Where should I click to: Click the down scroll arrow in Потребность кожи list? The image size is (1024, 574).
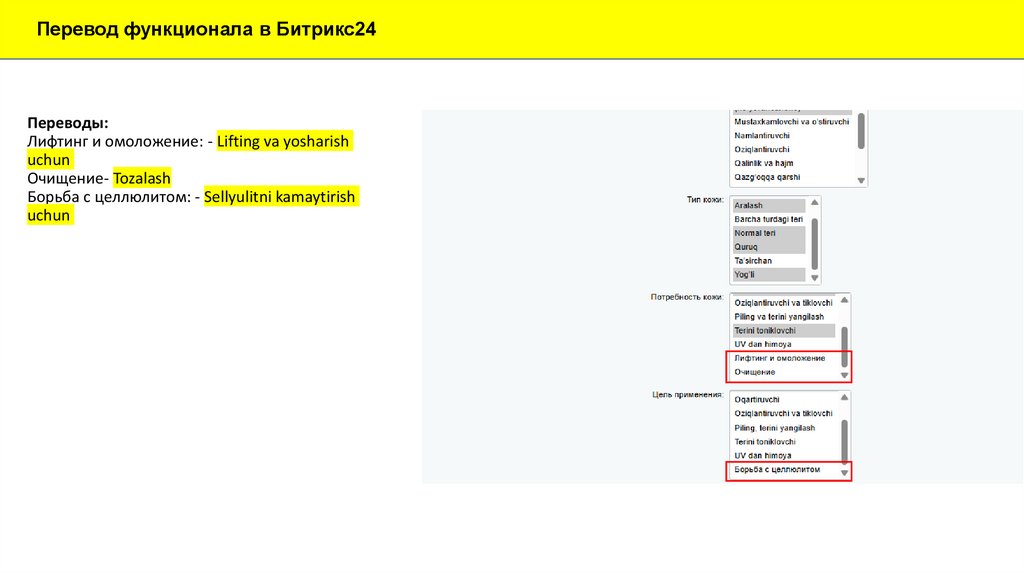[x=844, y=375]
